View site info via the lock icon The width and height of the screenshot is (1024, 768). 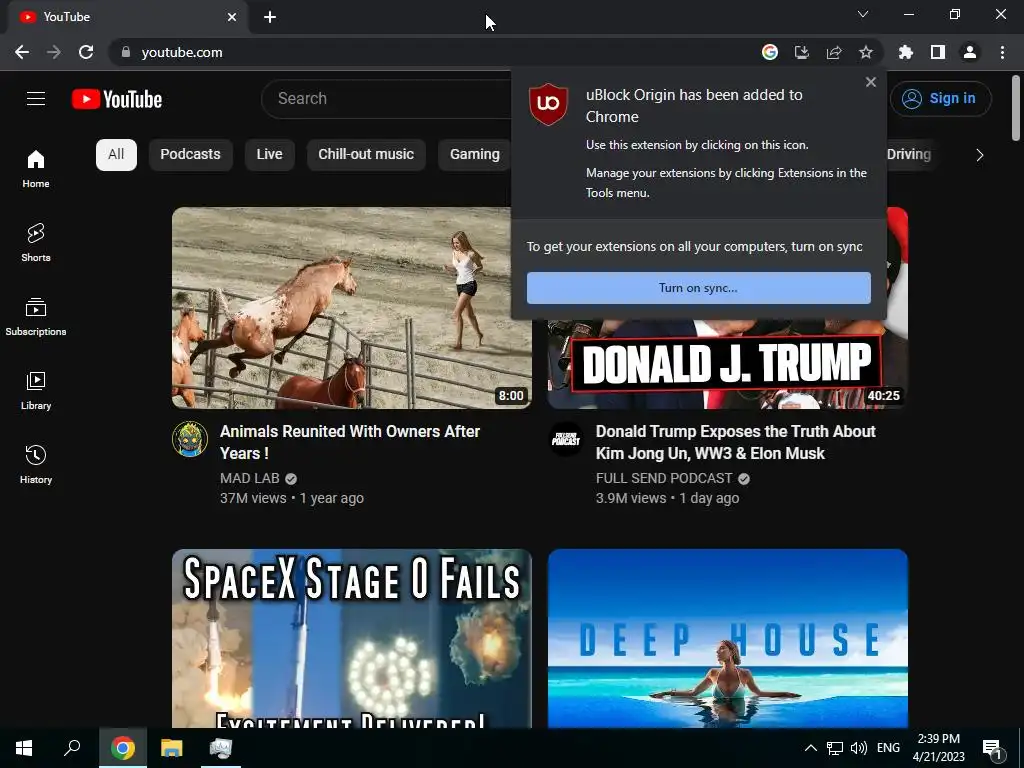(x=125, y=52)
